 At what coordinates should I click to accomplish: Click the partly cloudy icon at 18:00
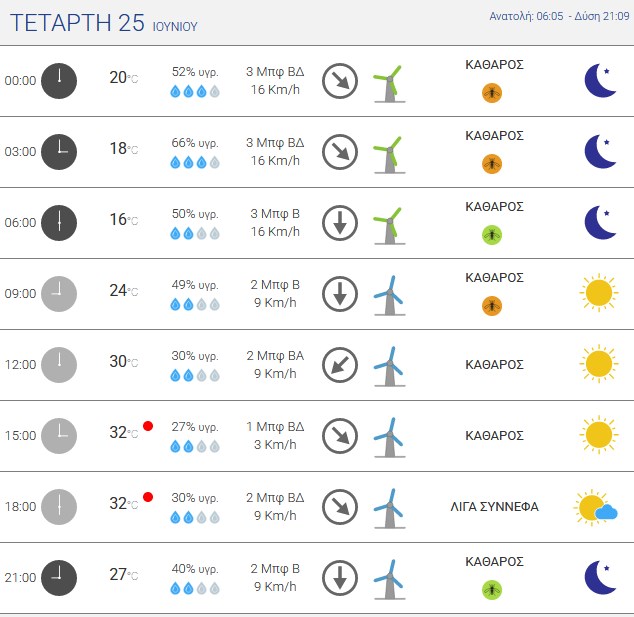tap(596, 507)
